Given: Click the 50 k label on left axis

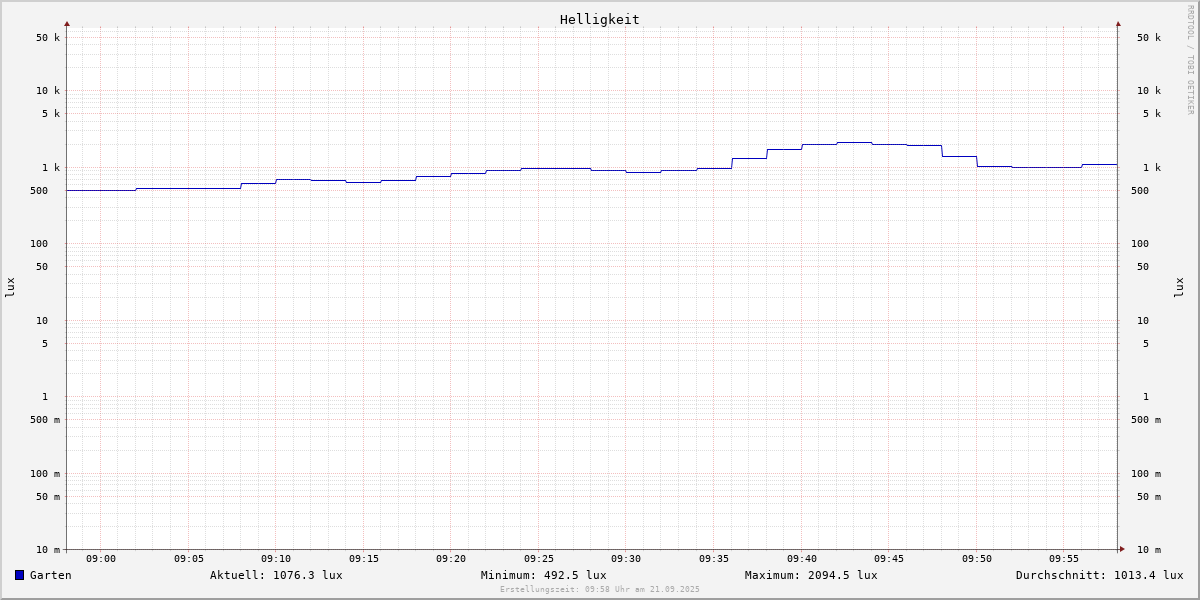Looking at the screenshot, I should [48, 38].
